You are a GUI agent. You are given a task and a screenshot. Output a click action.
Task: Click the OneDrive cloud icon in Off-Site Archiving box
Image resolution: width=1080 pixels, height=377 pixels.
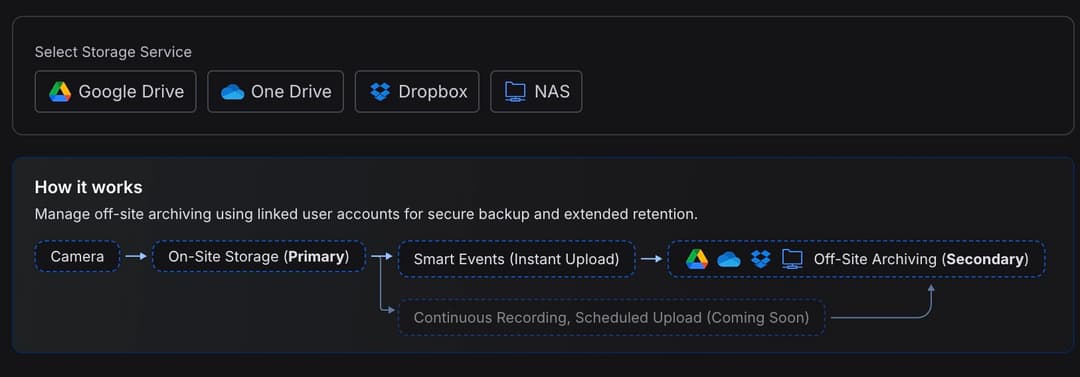tap(729, 259)
